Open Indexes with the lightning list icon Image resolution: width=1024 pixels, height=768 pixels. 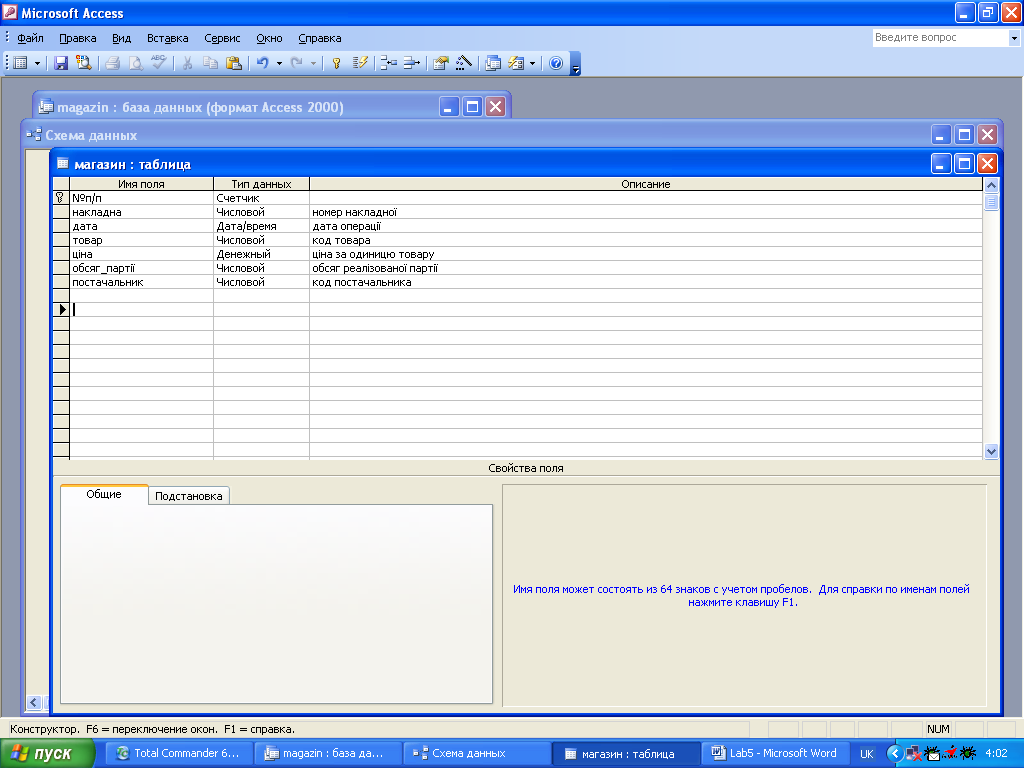tap(360, 63)
